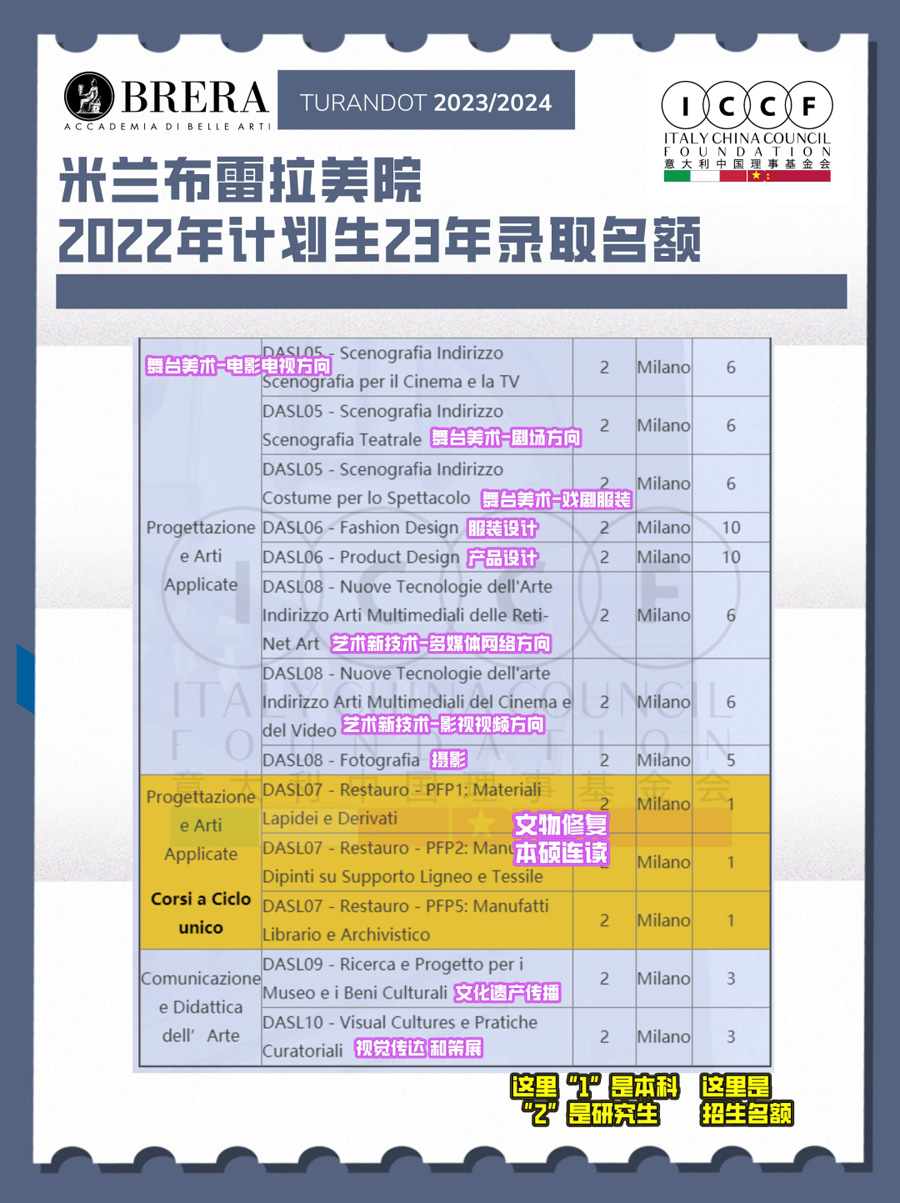Image resolution: width=900 pixels, height=1203 pixels.
Task: Click 'DASL10 - Visual Cultures e Pratiche Curatoriali'
Action: click(417, 1037)
